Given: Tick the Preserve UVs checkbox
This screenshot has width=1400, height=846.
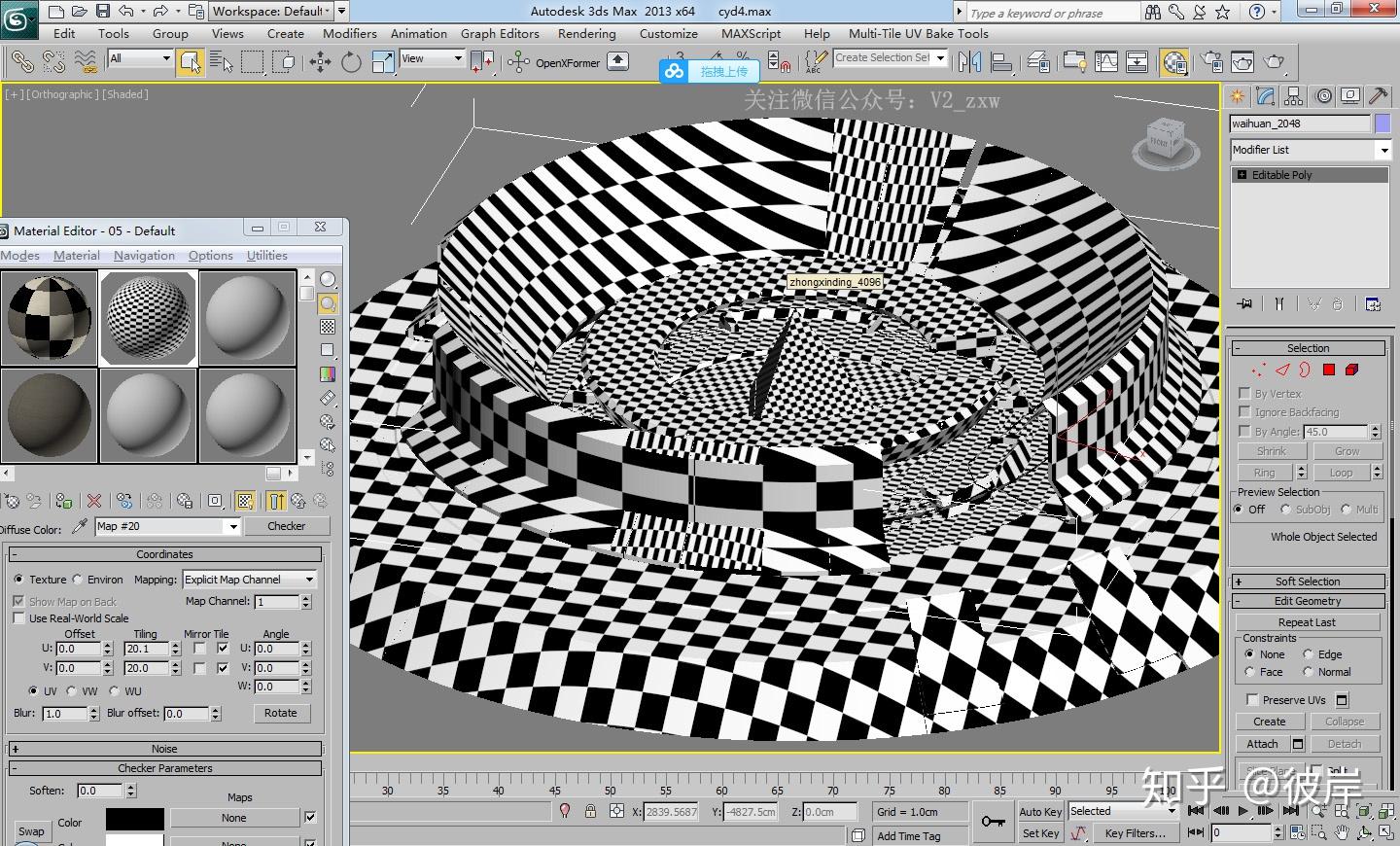Looking at the screenshot, I should 1252,700.
